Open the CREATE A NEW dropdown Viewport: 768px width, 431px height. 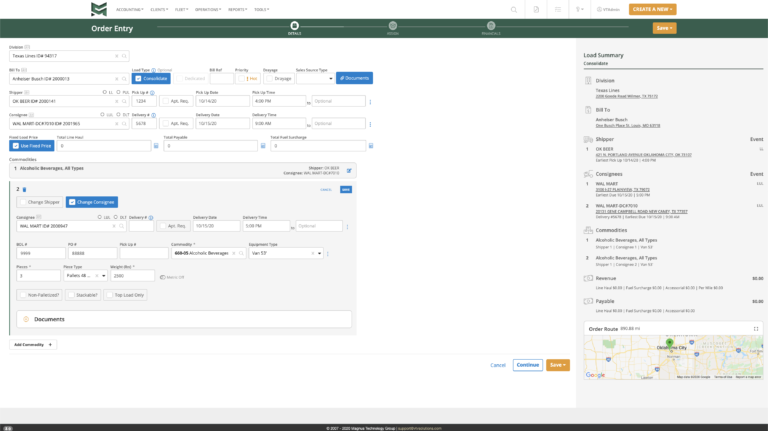(652, 9)
